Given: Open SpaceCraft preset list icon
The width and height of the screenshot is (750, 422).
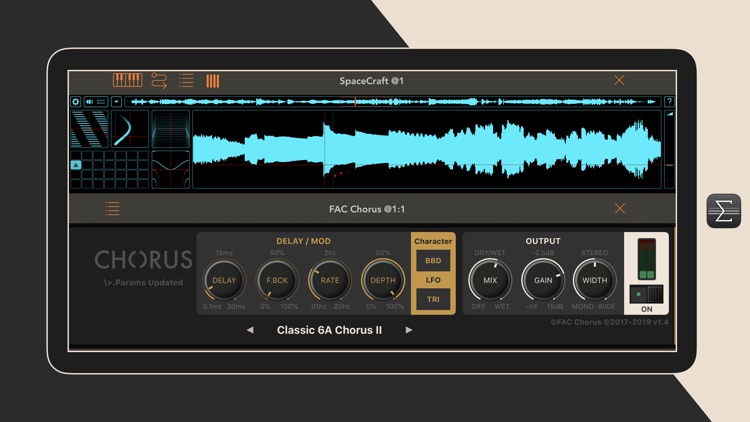Looking at the screenshot, I should [186, 80].
